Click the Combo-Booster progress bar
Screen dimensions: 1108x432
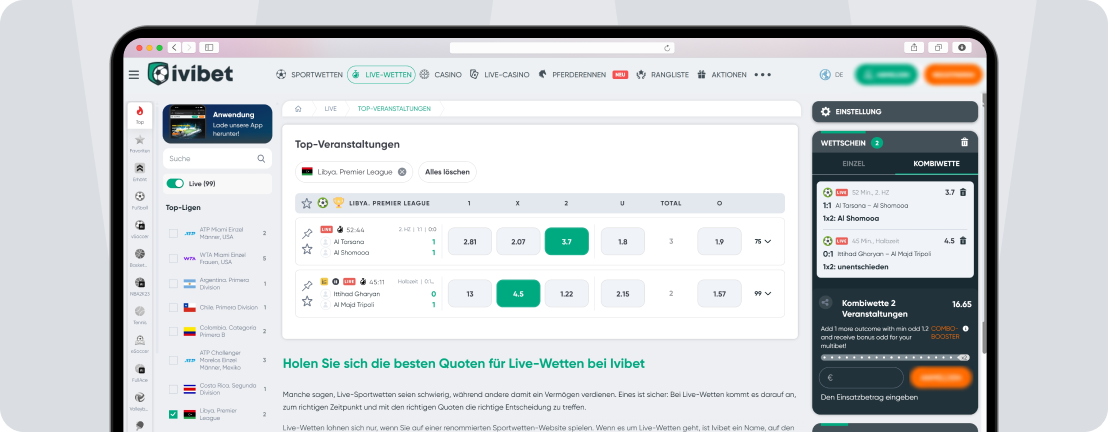[895, 358]
